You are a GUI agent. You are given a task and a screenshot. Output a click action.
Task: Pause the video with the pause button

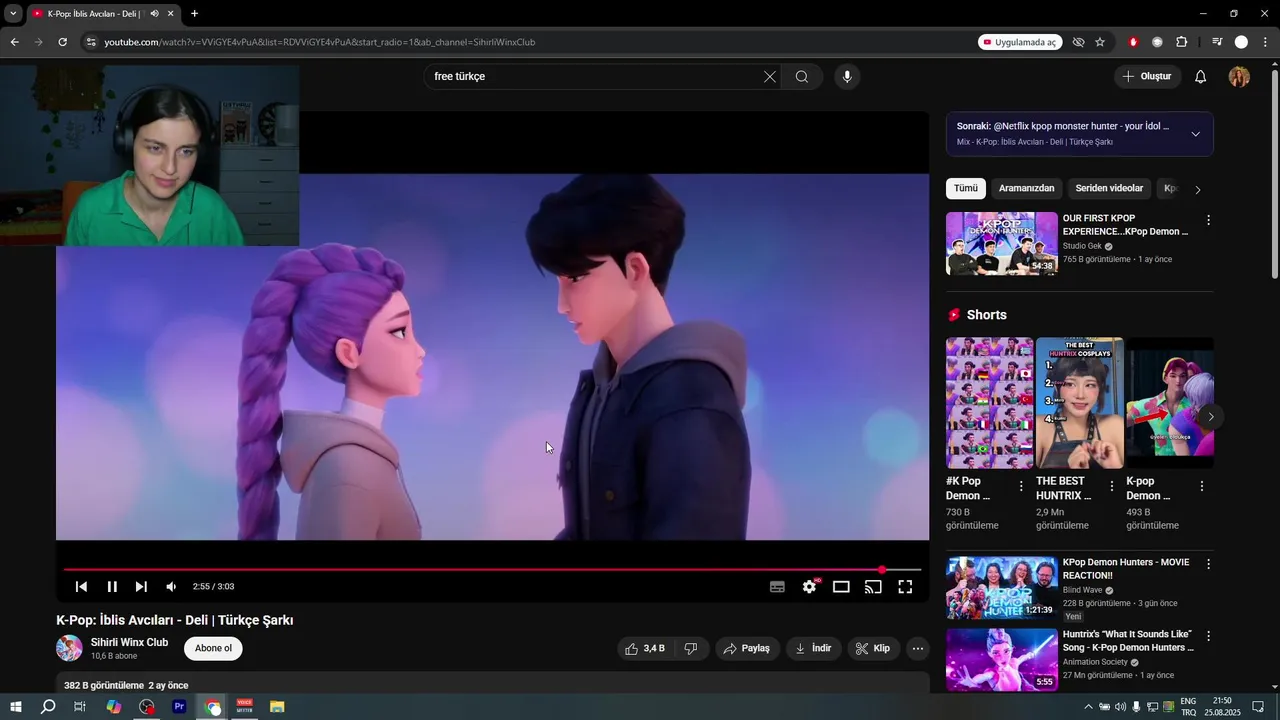click(112, 587)
